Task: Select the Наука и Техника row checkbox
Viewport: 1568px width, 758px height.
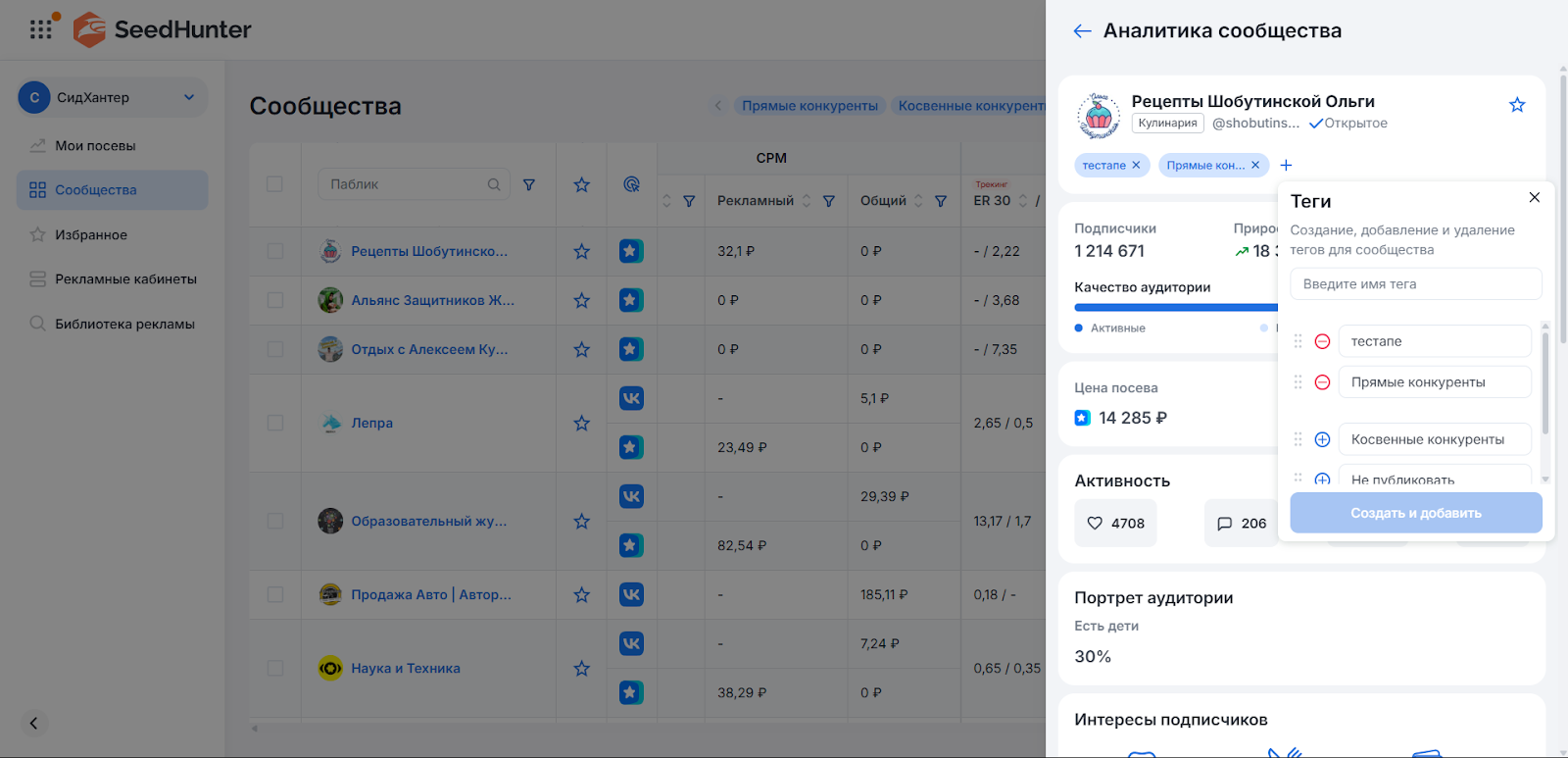Action: click(x=274, y=668)
